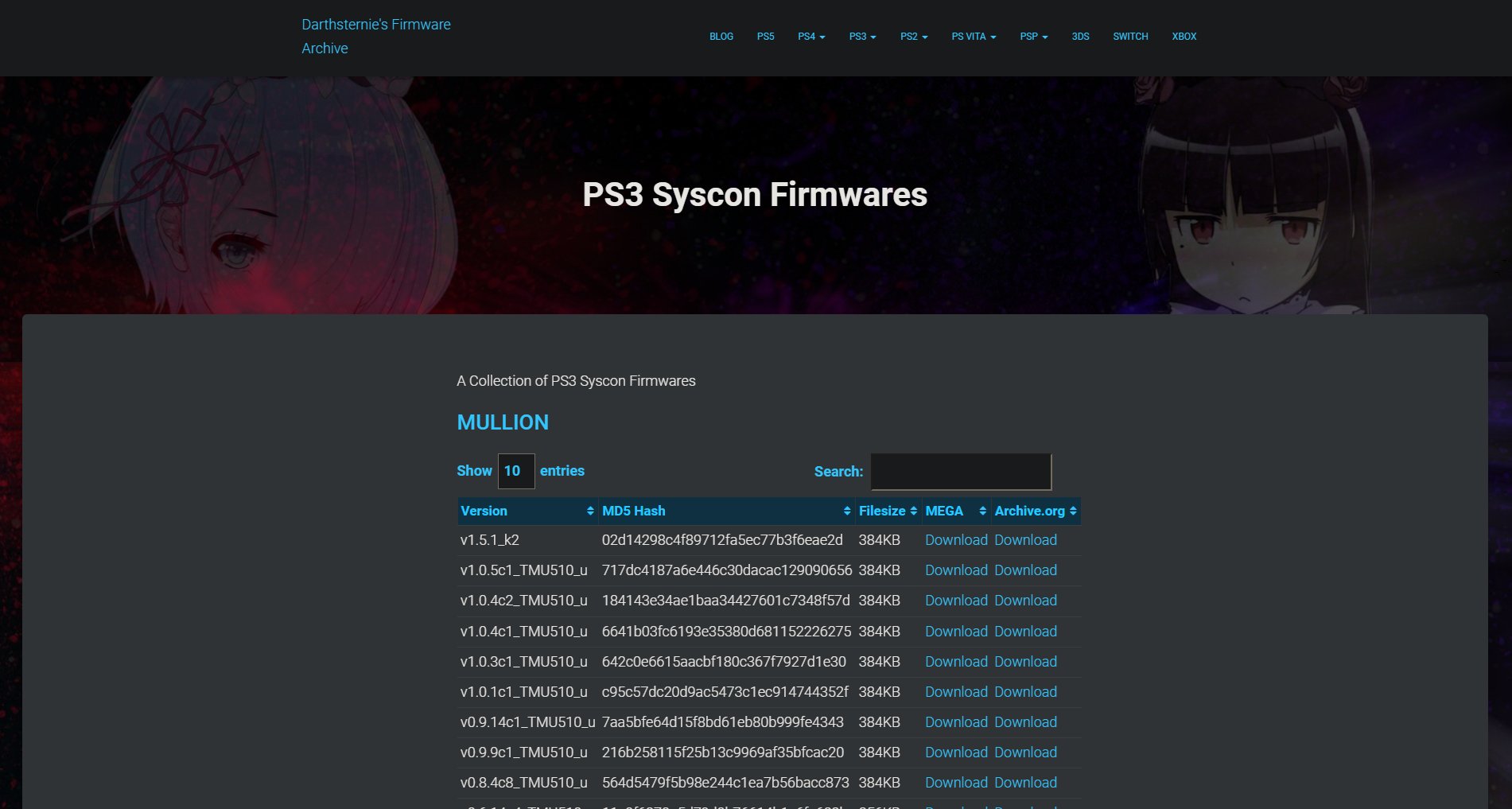Download v0.9.14c1_TMU510_u from Archive.org
This screenshot has height=809, width=1512.
coord(1025,722)
